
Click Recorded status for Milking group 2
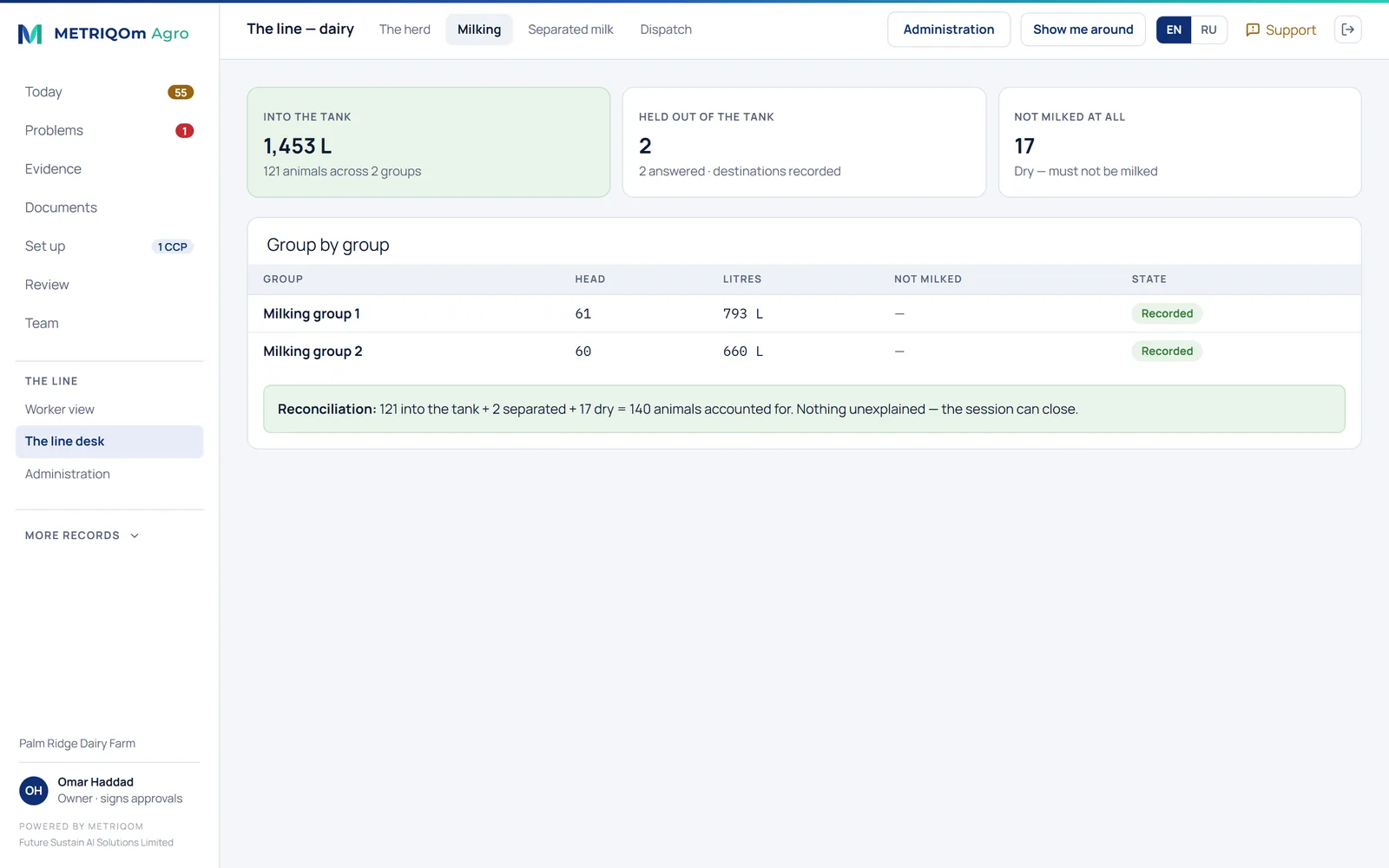[1167, 352]
